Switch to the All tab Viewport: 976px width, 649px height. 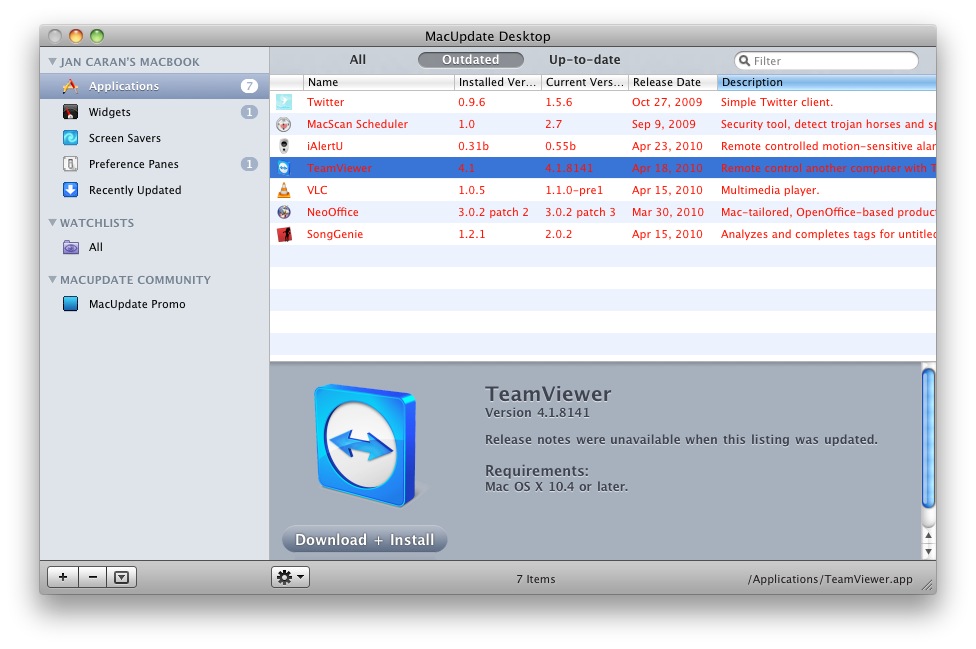pyautogui.click(x=358, y=60)
